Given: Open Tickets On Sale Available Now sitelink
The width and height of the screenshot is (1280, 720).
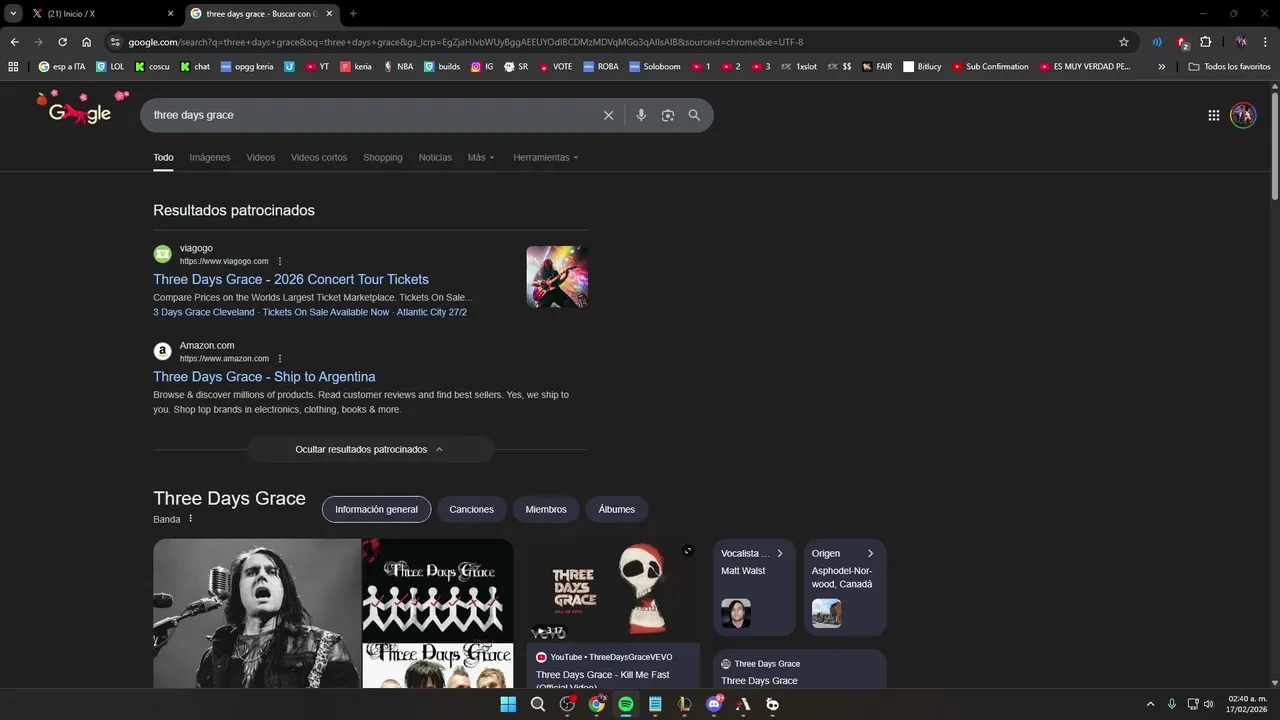Looking at the screenshot, I should tap(326, 312).
